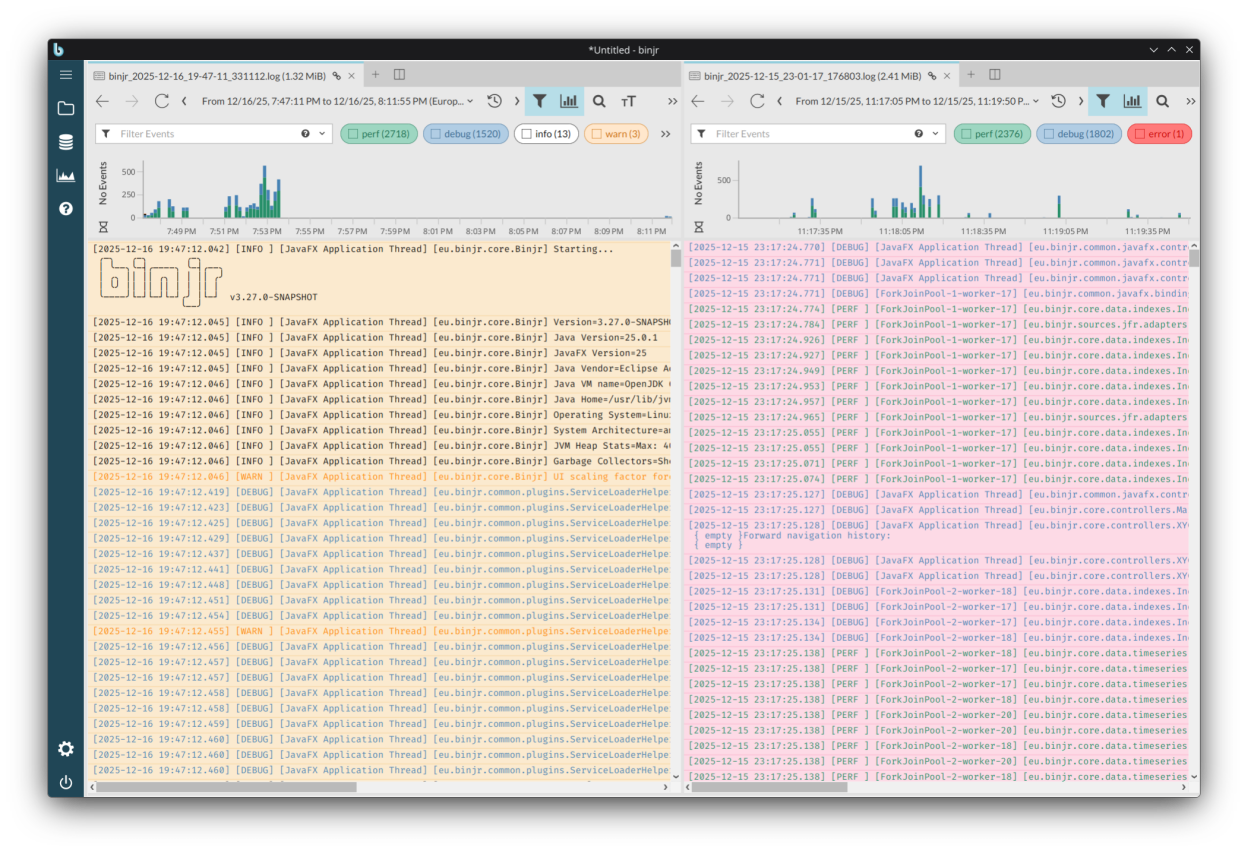Image resolution: width=1248 pixels, height=854 pixels.
Task: Open the right pane time history clock icon
Action: pos(1058,101)
